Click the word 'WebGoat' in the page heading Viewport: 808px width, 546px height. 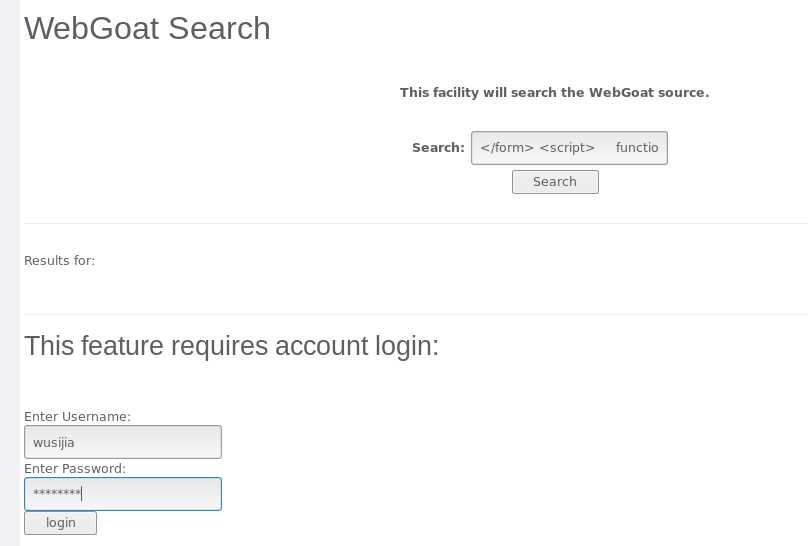(x=92, y=28)
